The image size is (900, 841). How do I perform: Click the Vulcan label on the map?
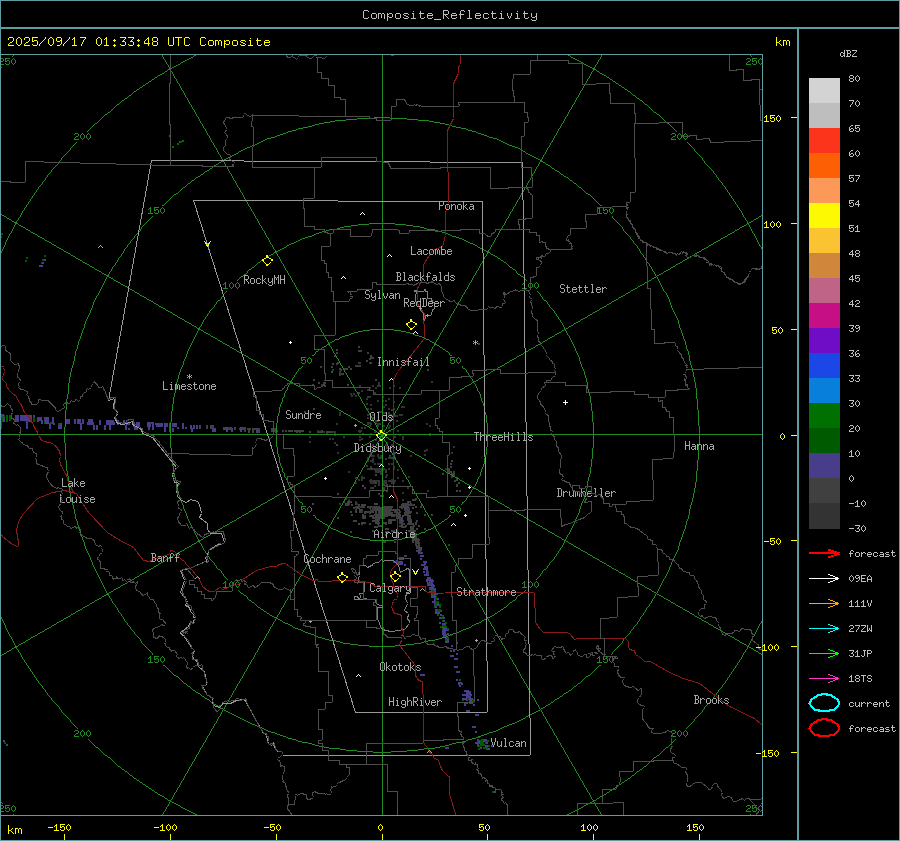coord(508,743)
